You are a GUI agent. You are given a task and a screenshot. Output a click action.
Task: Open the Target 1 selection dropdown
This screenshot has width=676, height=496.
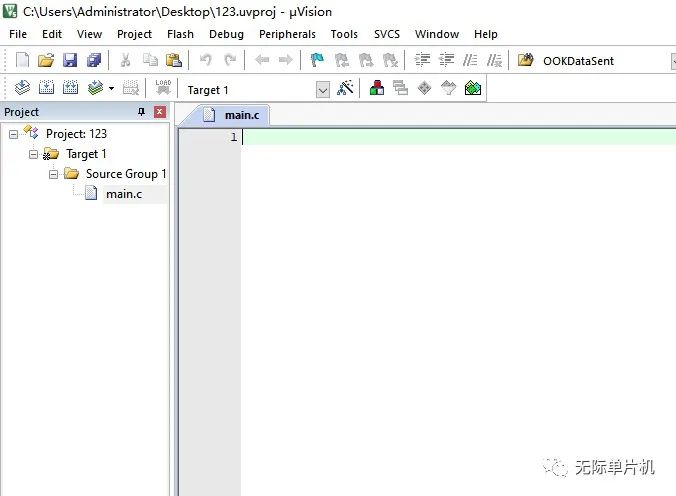[322, 90]
